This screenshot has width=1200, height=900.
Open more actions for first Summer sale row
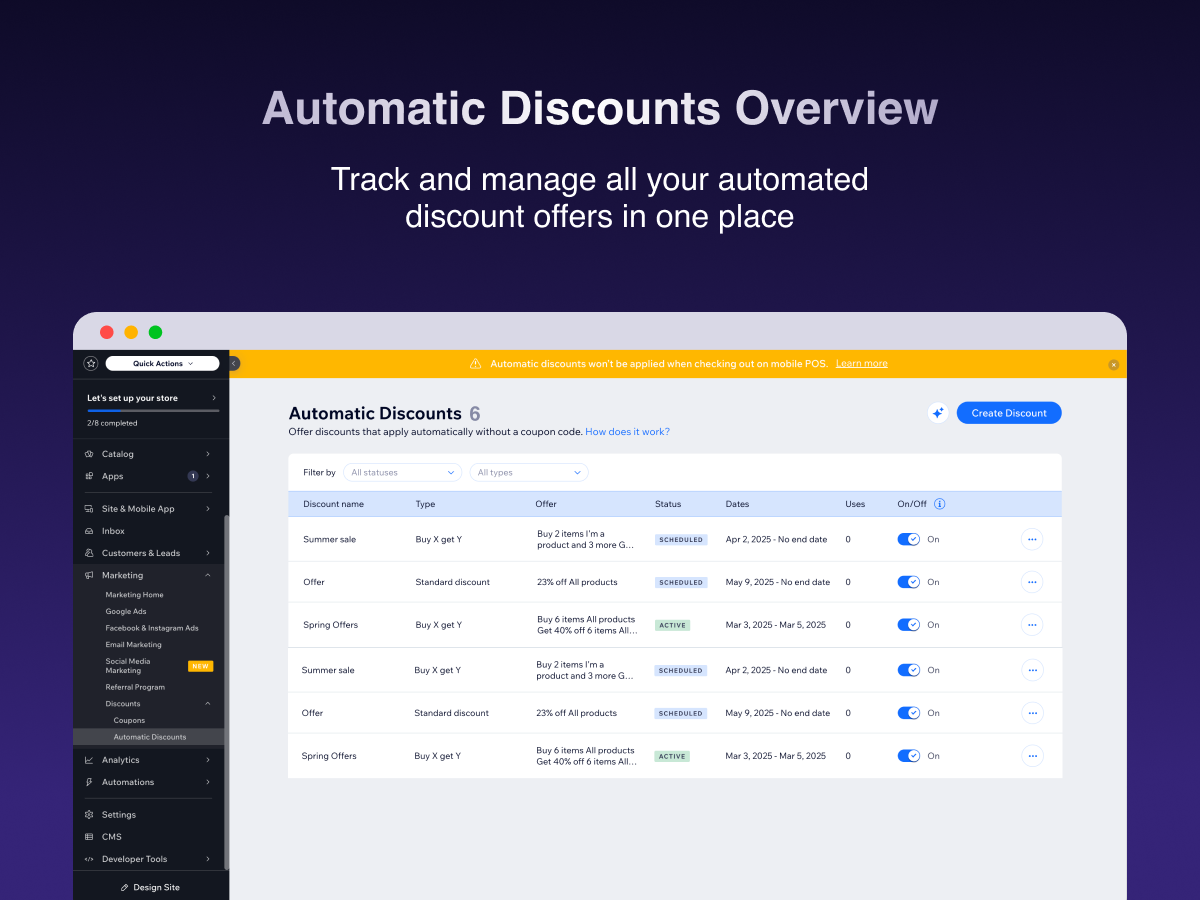(x=1032, y=539)
